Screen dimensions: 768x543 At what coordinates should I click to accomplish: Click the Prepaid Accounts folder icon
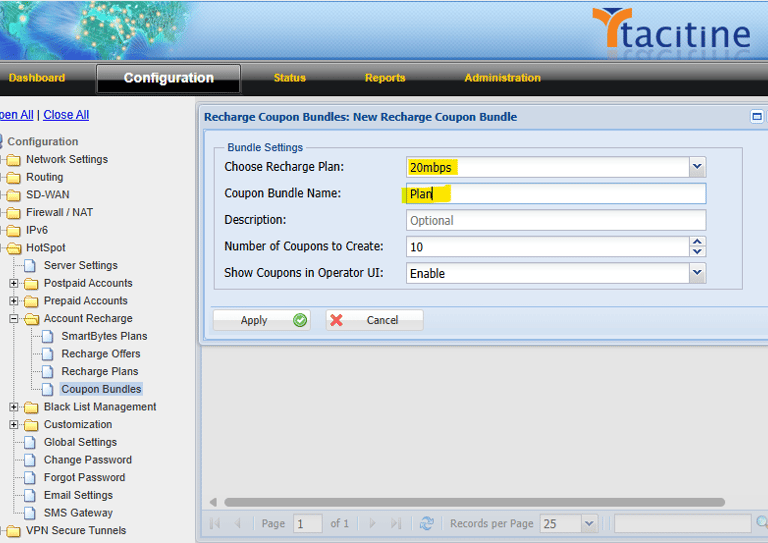pyautogui.click(x=31, y=301)
